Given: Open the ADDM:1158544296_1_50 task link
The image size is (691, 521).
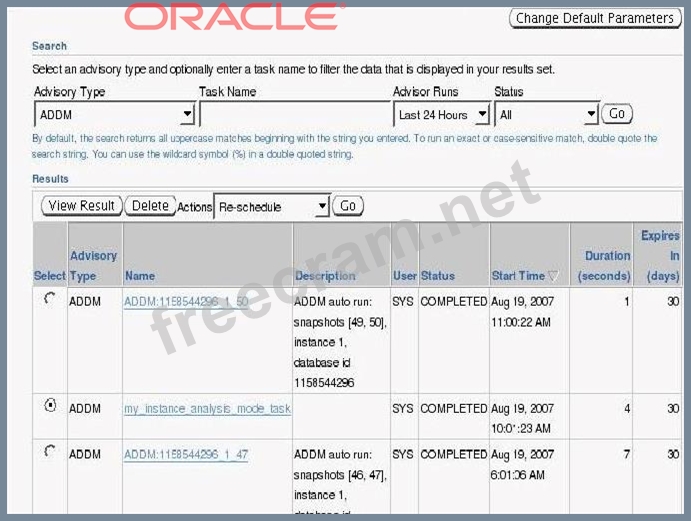Looking at the screenshot, I should pos(186,302).
